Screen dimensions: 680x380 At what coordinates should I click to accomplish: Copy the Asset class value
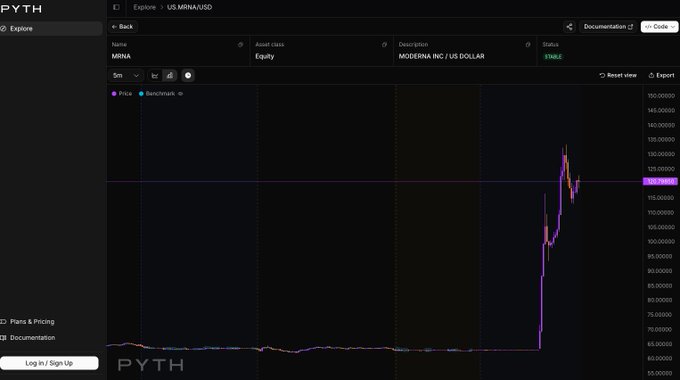[x=384, y=45]
